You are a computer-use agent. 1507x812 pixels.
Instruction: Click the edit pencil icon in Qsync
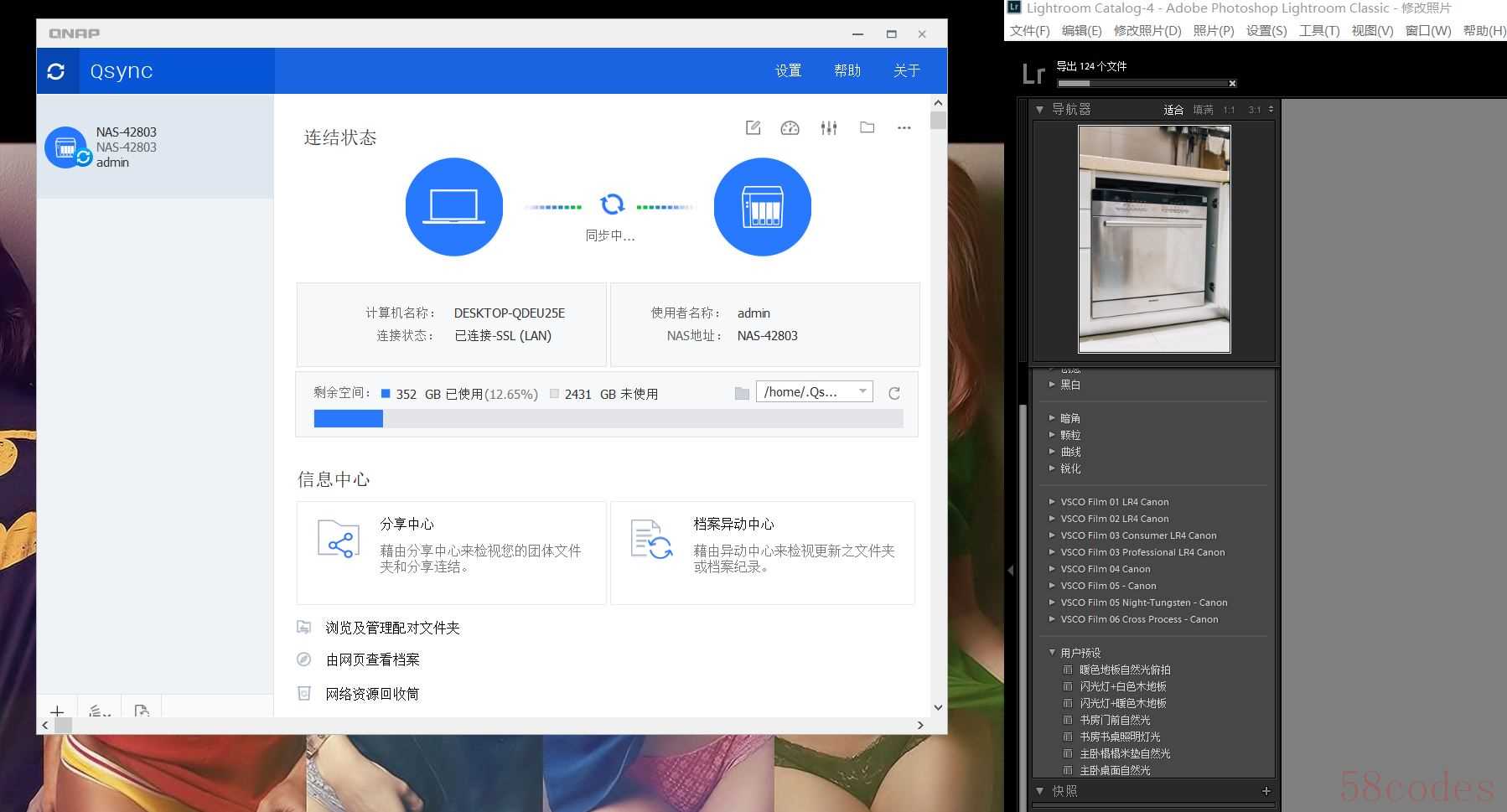pyautogui.click(x=753, y=128)
